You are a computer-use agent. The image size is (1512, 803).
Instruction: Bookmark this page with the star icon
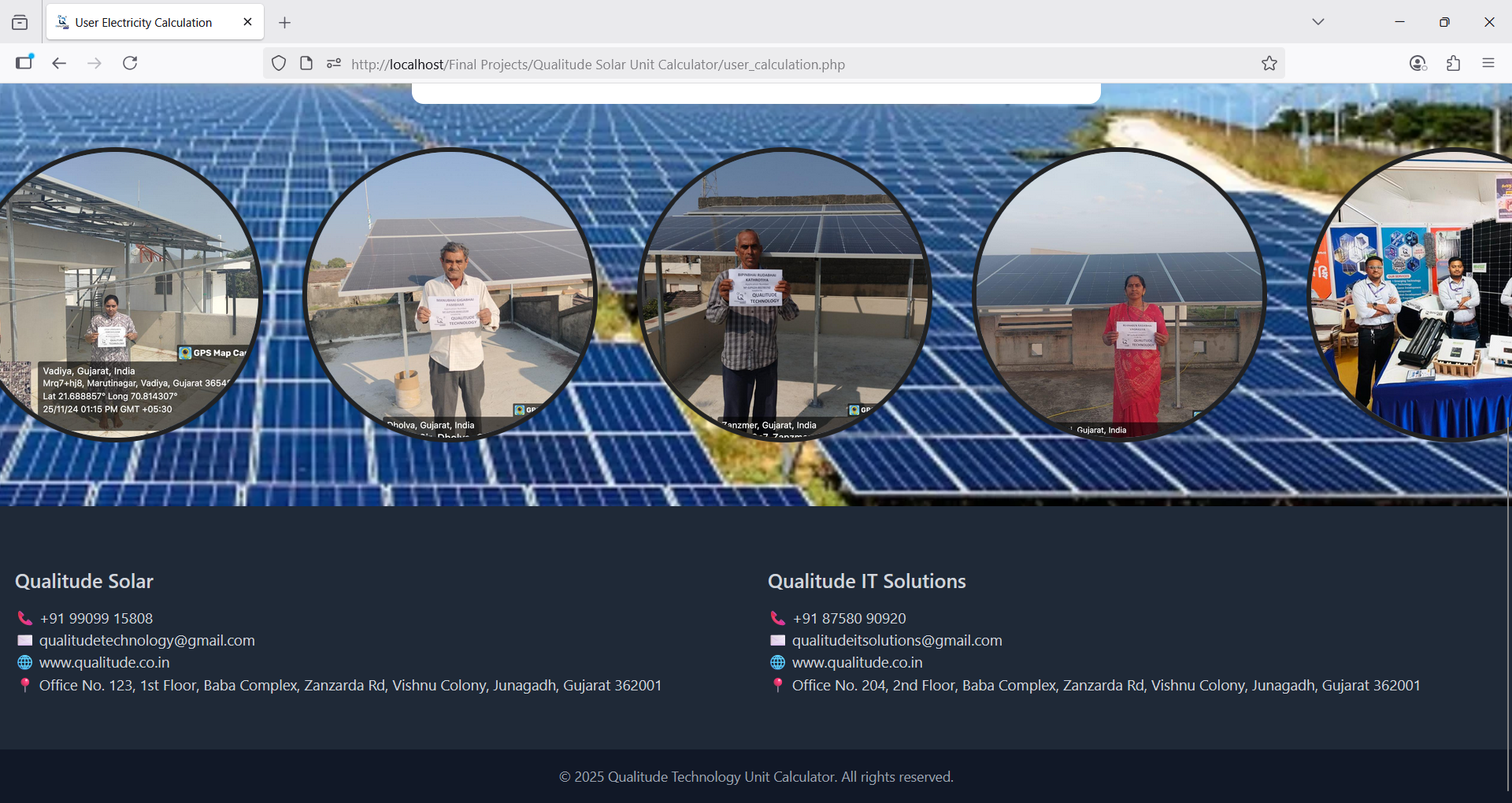[x=1269, y=64]
